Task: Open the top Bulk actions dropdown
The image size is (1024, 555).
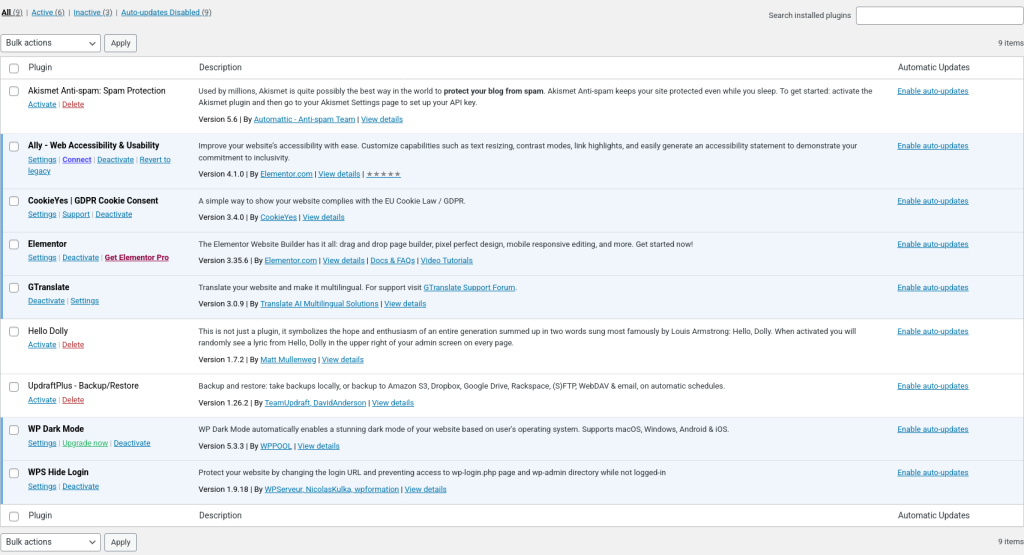Action: coord(51,43)
